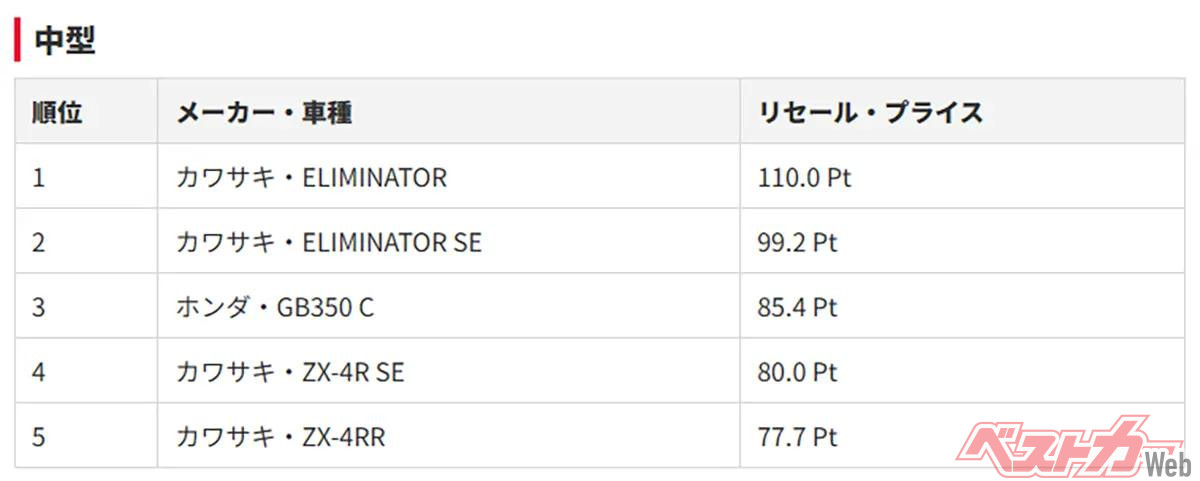Click the 80.0 Pt price cell
1200x481 pixels.
pyautogui.click(x=798, y=372)
